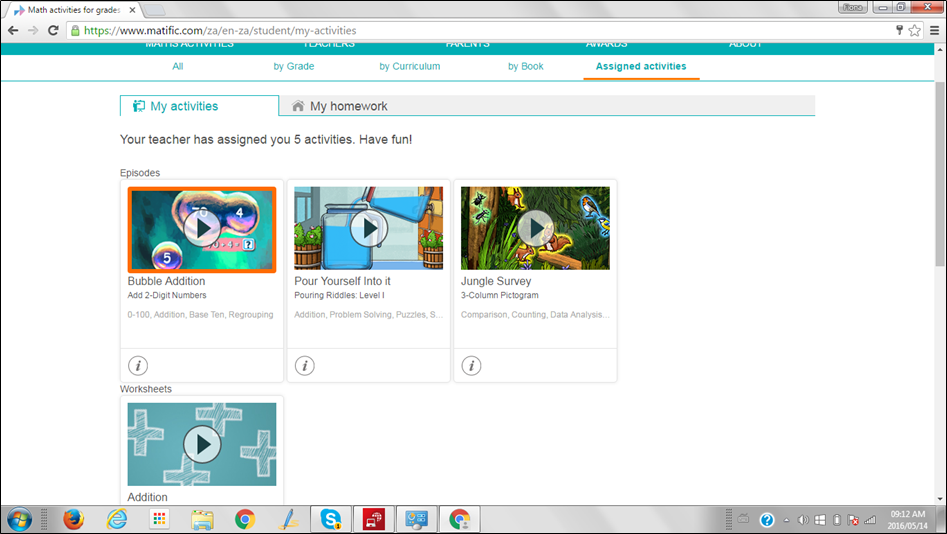This screenshot has width=947, height=534.
Task: Play the Addition worksheet
Action: pos(202,444)
